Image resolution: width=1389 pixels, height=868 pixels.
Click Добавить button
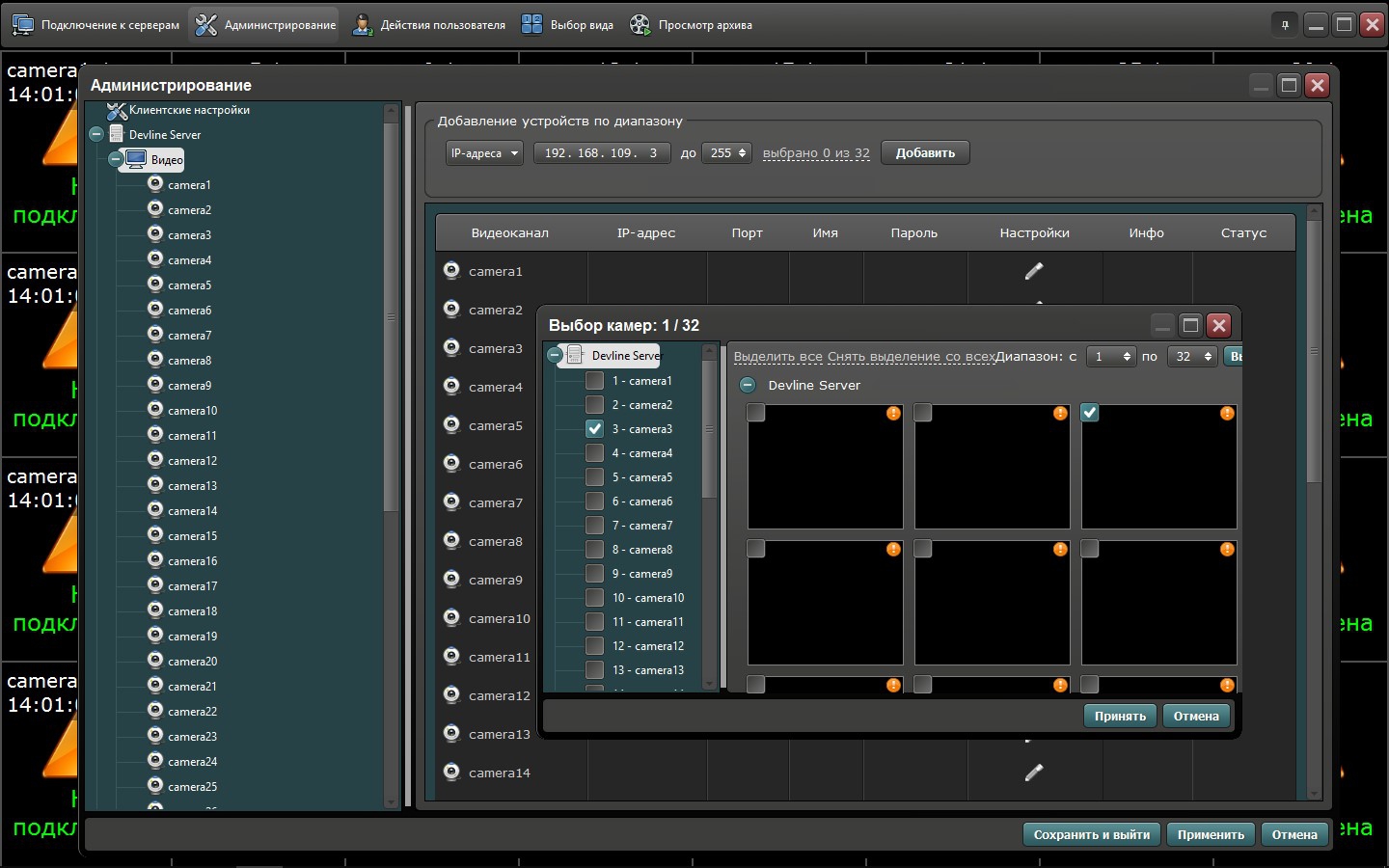tap(925, 153)
